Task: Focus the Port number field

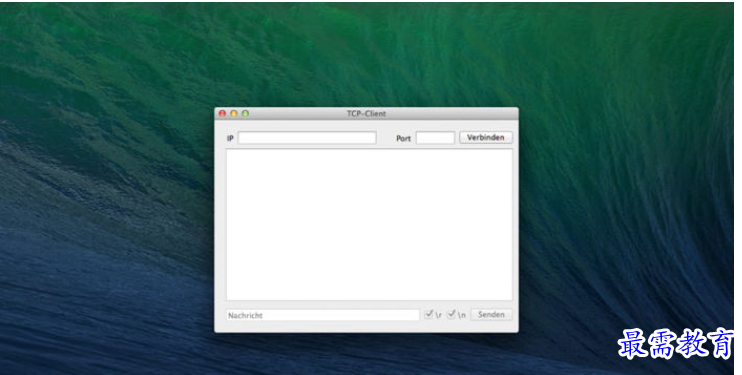Action: pyautogui.click(x=435, y=138)
